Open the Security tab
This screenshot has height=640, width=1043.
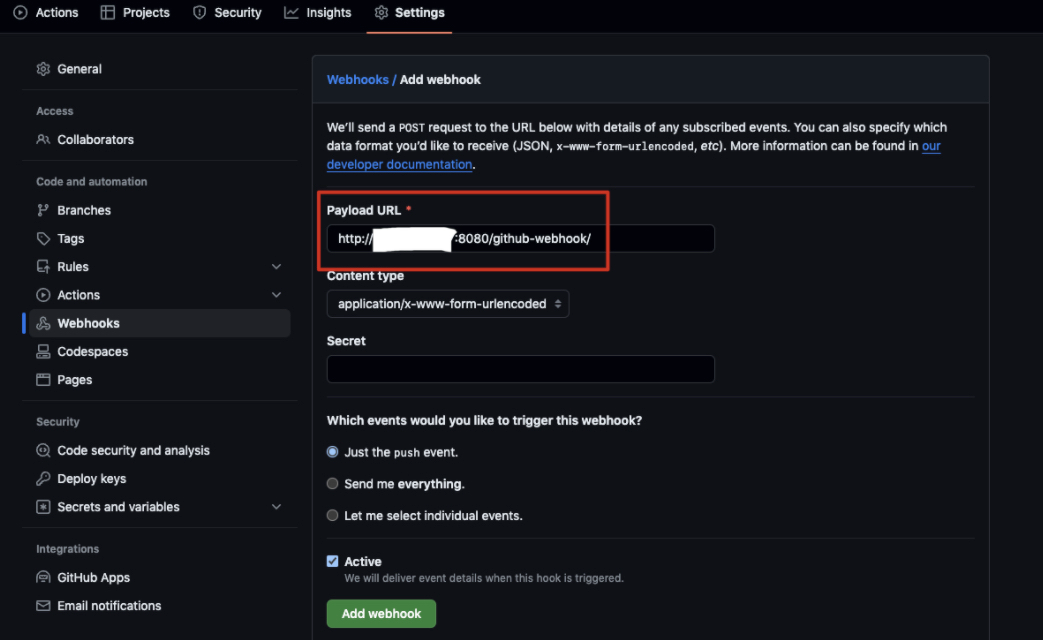[x=227, y=13]
